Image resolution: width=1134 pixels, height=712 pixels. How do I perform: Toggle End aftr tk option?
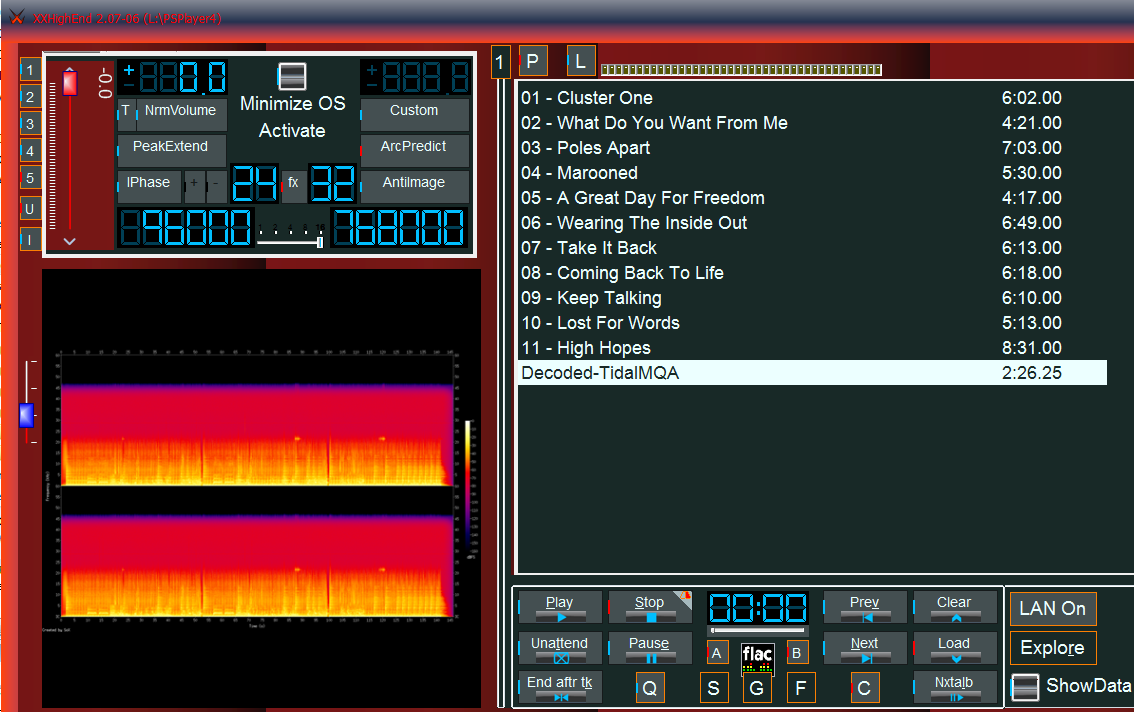tap(560, 687)
